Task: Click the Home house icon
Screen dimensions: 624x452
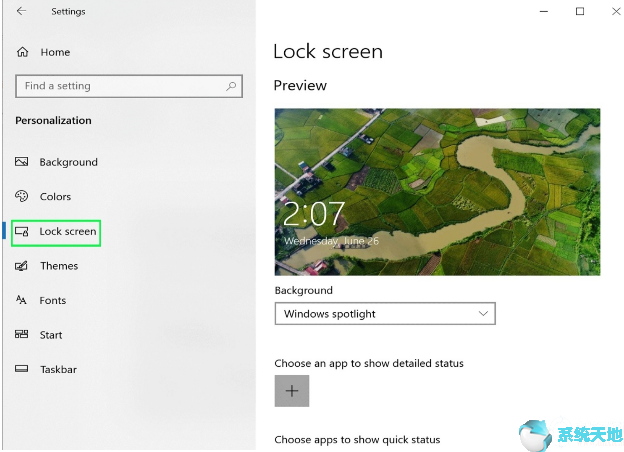Action: click(23, 52)
